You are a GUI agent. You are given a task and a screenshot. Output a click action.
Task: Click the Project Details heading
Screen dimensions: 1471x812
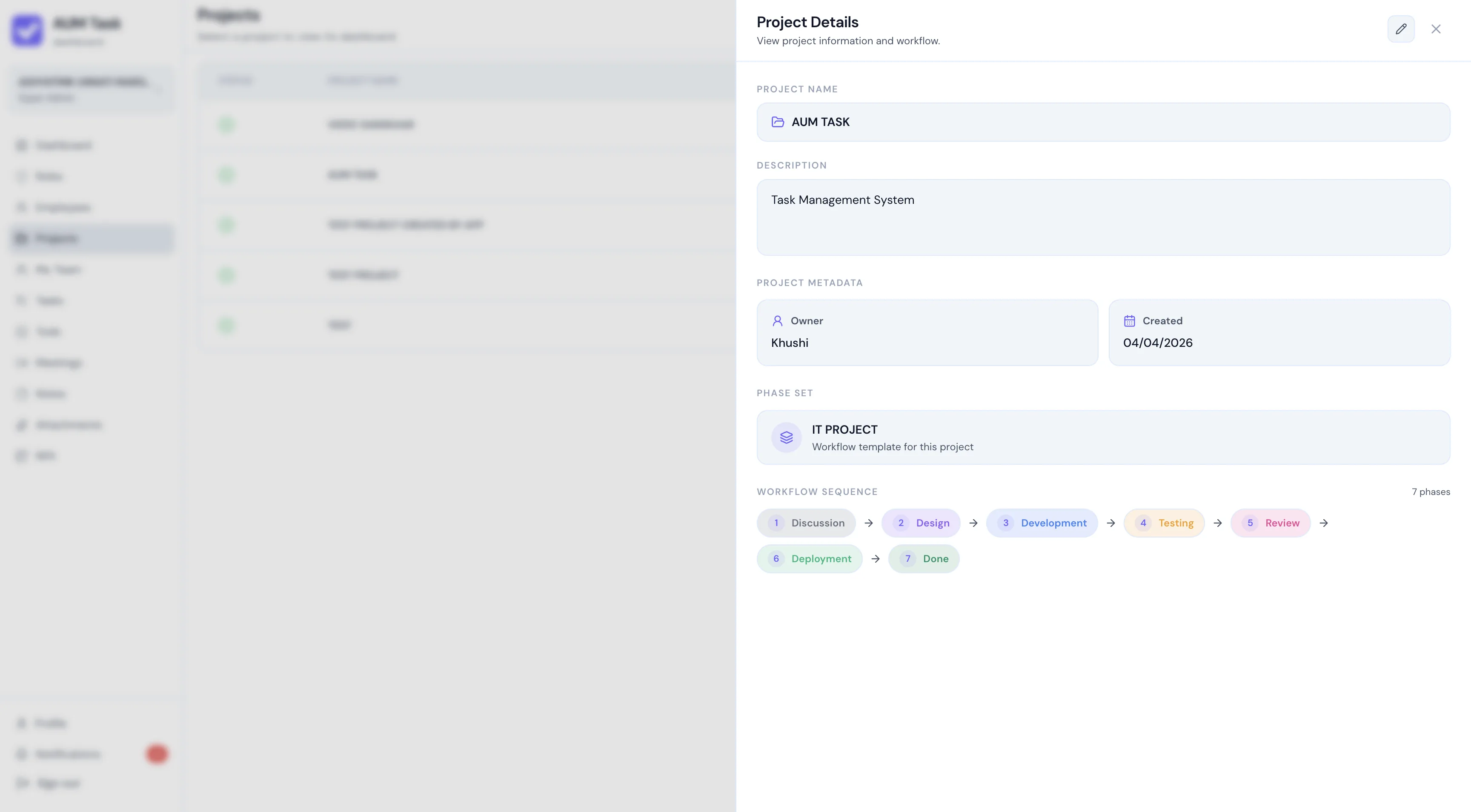tap(807, 22)
